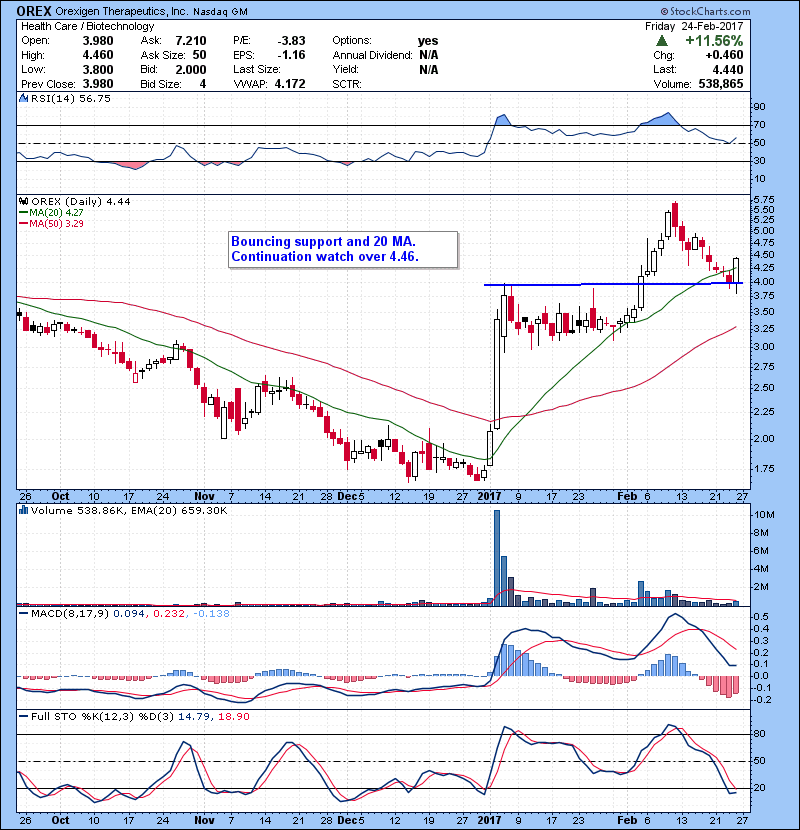
Task: Click the Bid value 2.000
Action: (191, 69)
